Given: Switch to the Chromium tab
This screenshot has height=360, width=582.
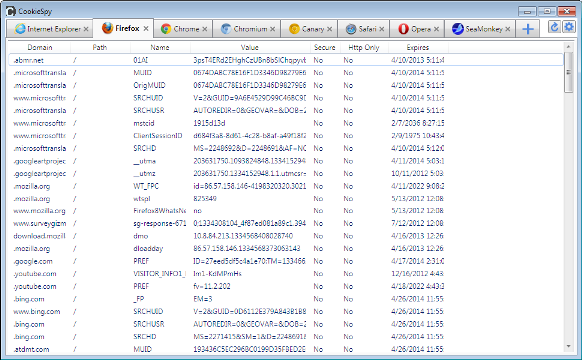Looking at the screenshot, I should [x=247, y=29].
